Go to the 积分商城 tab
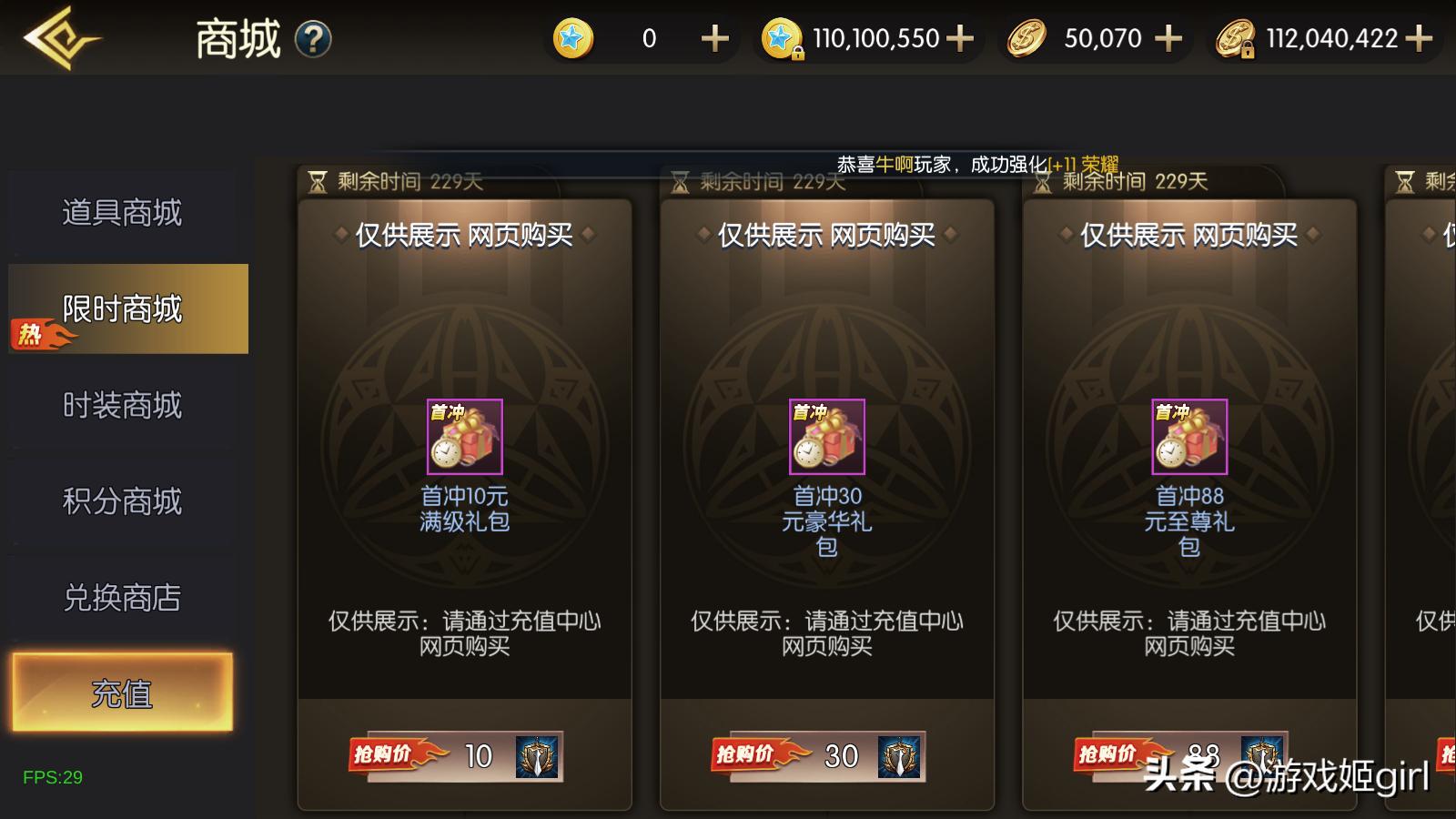Viewport: 1456px width, 819px height. click(x=122, y=501)
